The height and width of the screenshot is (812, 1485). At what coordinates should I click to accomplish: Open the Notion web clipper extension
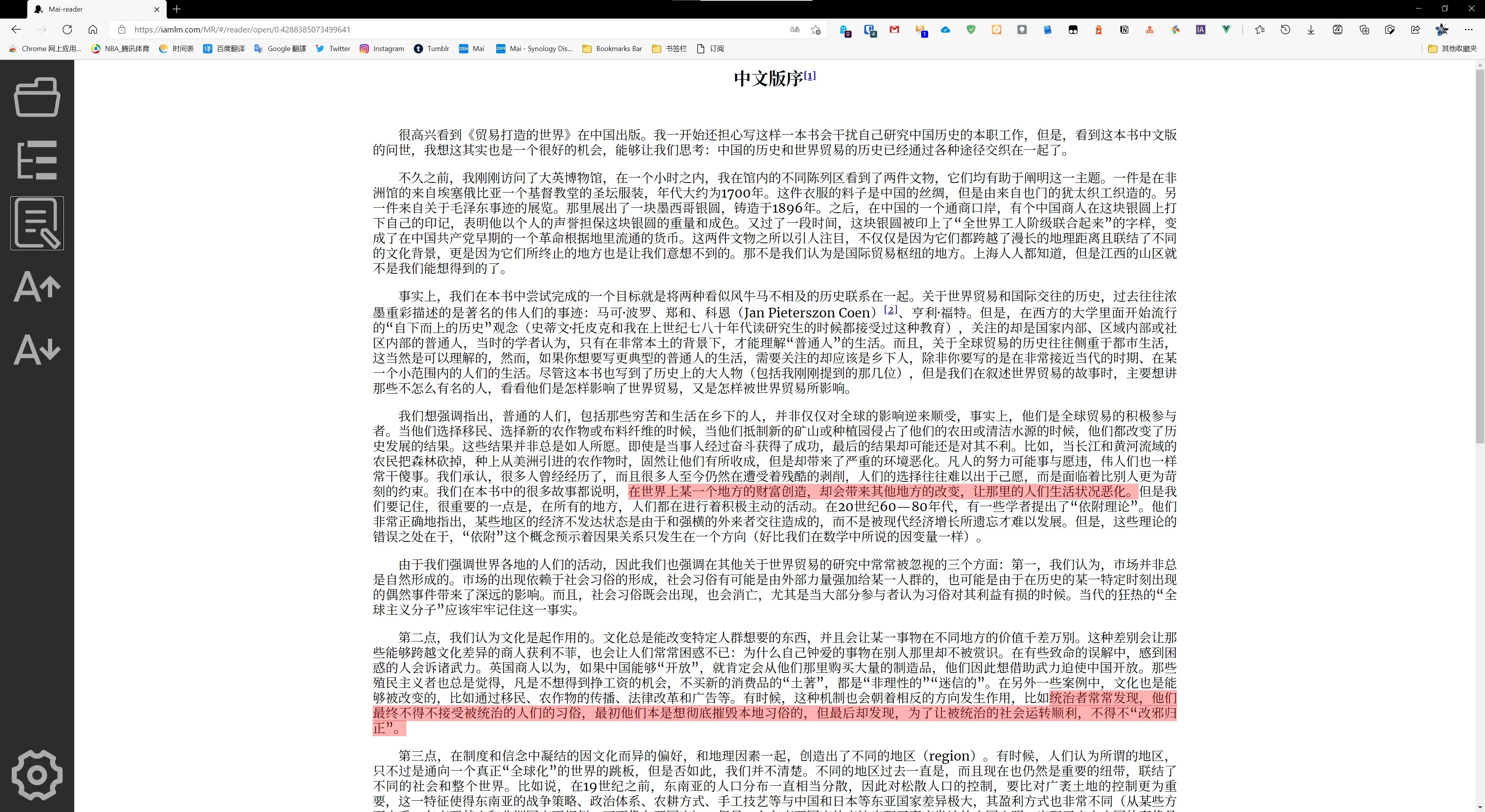(x=1124, y=29)
